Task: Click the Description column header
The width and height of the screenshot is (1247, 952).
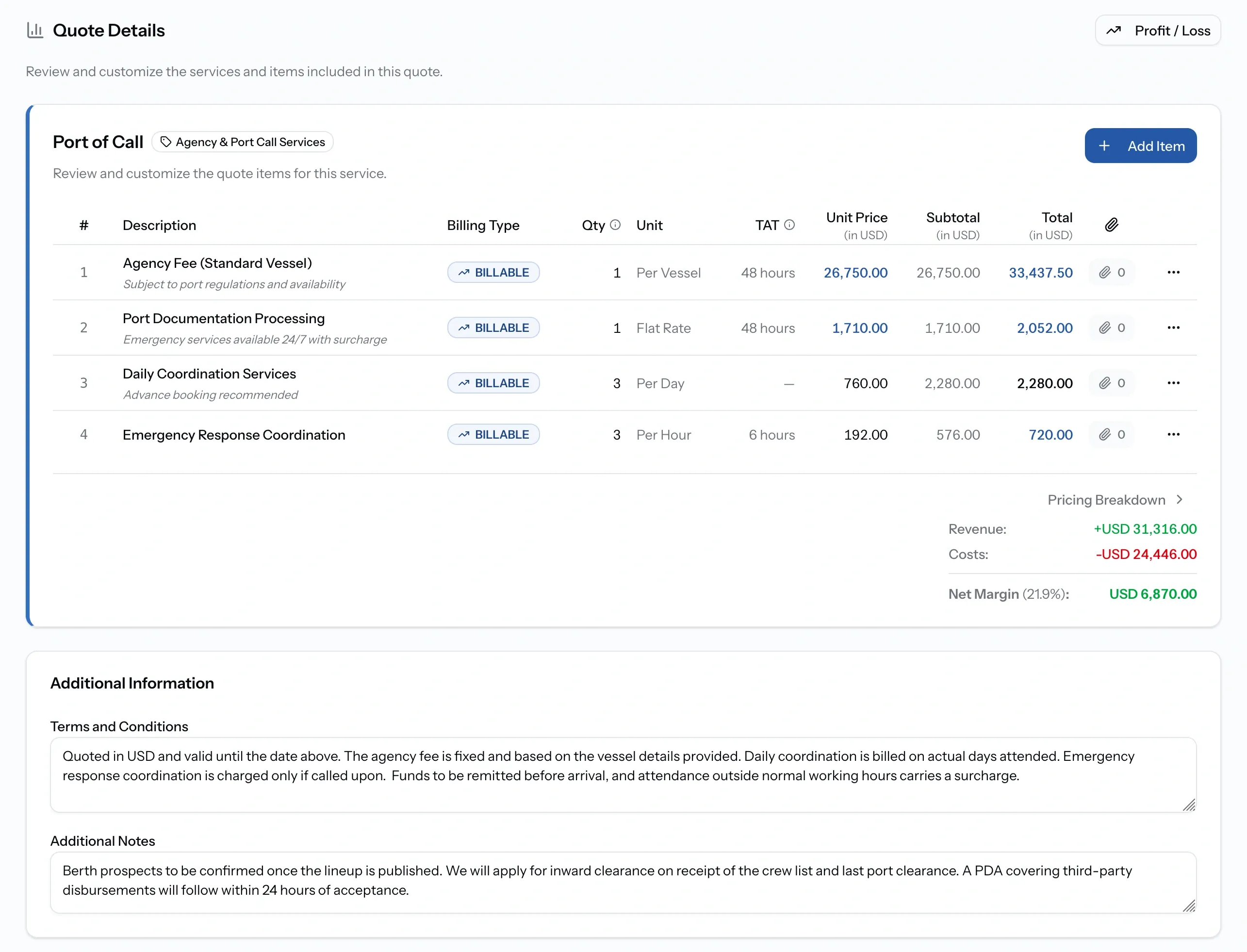Action: 159,225
